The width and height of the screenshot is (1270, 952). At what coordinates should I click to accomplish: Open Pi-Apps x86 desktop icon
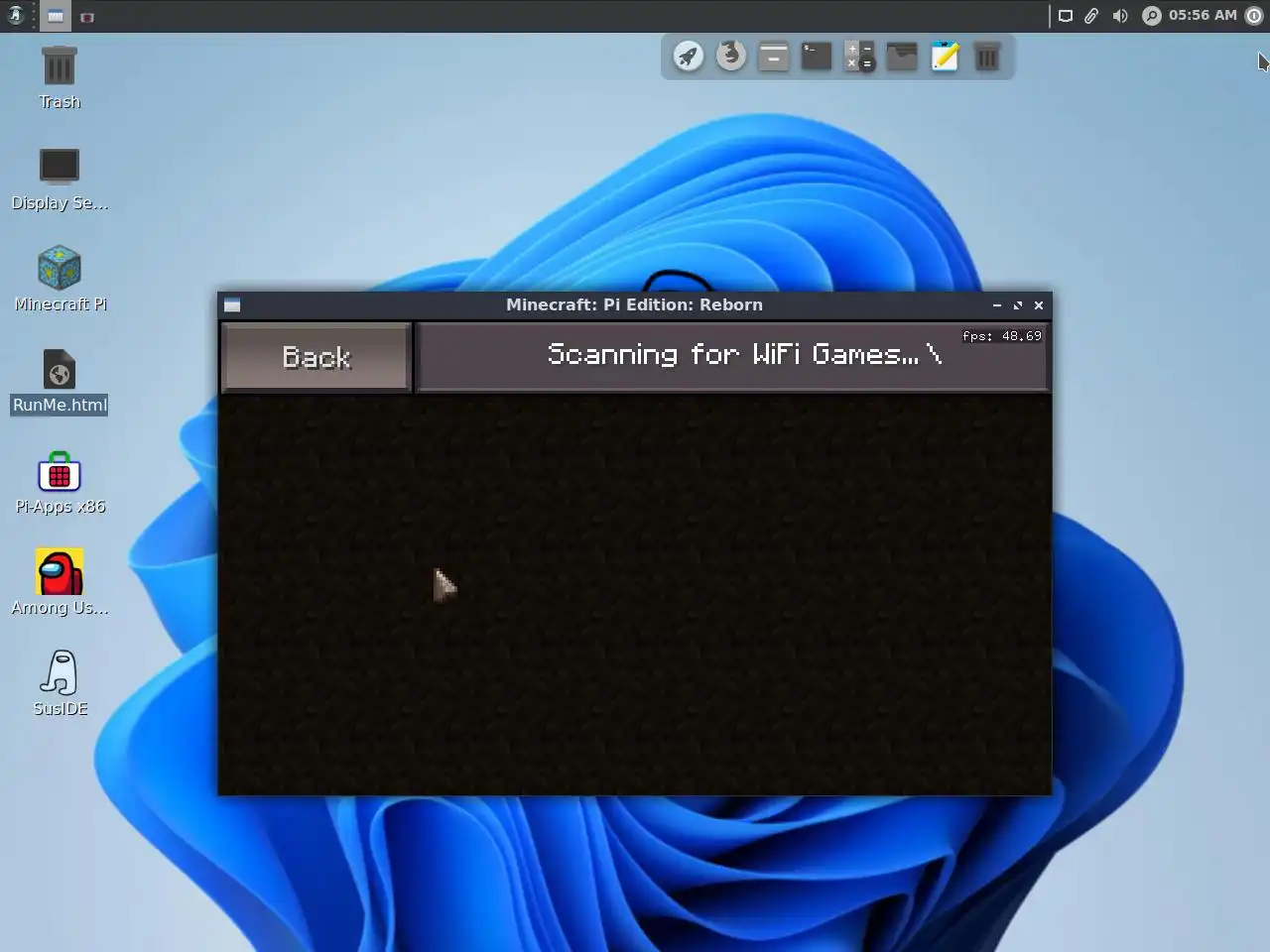click(60, 483)
